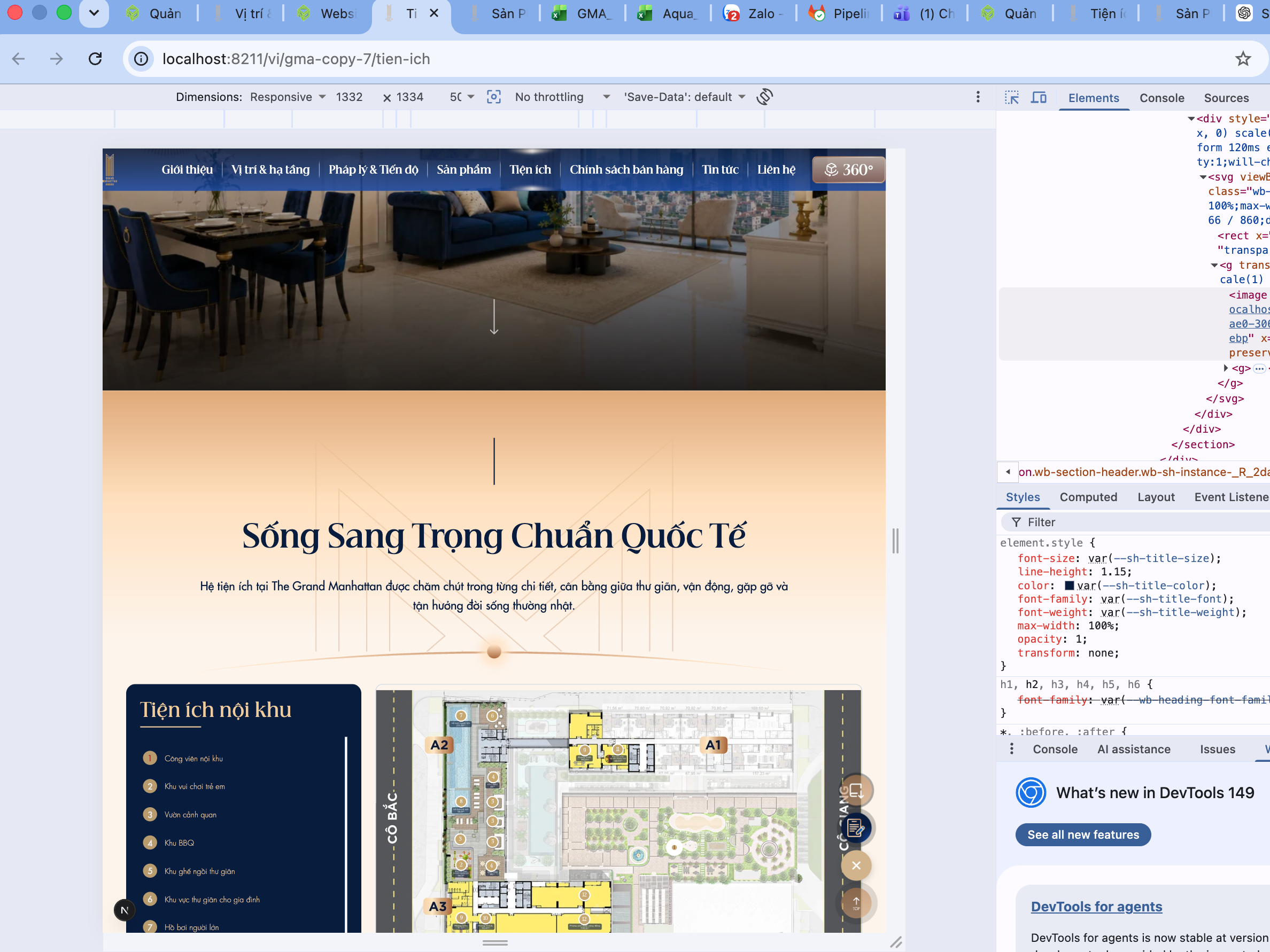This screenshot has height=952, width=1270.
Task: Switch to DevTools Elements panel
Action: (x=1093, y=98)
